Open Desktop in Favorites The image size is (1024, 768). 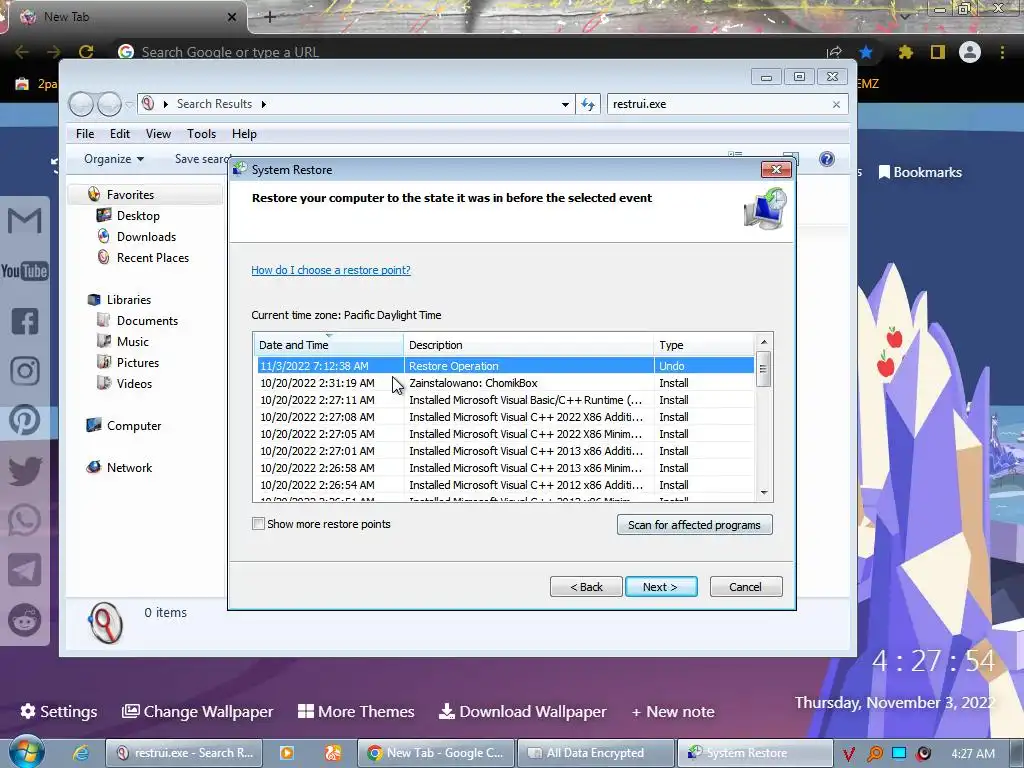[x=138, y=216]
